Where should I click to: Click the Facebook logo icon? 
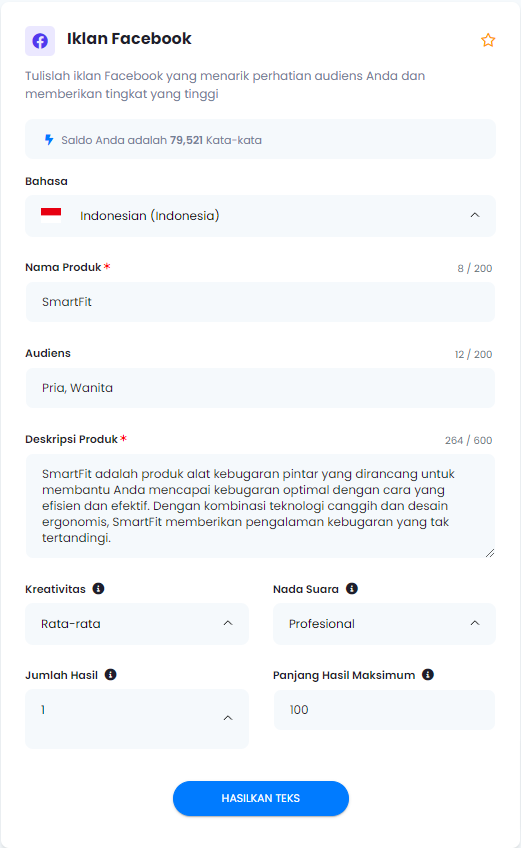[x=40, y=41]
